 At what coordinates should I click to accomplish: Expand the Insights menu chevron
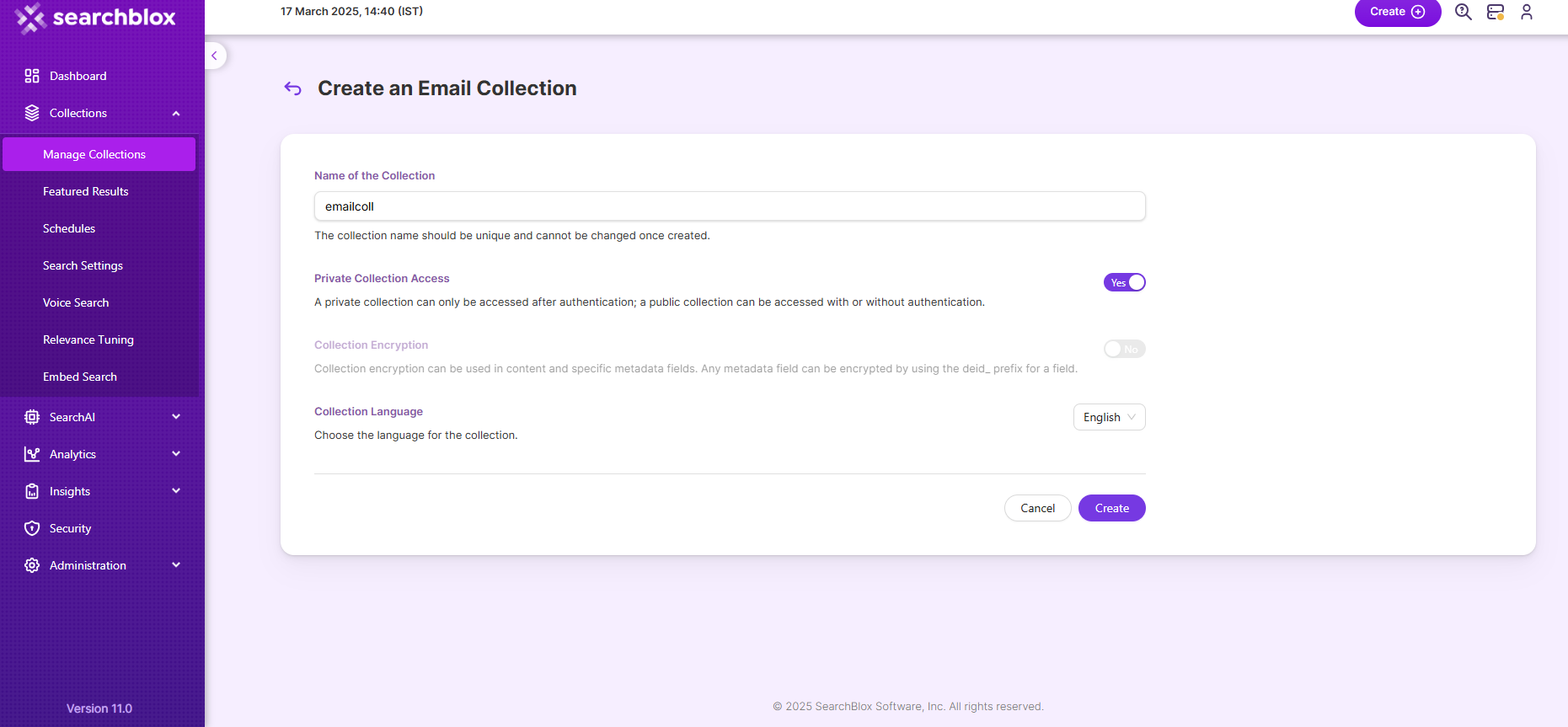tap(176, 491)
